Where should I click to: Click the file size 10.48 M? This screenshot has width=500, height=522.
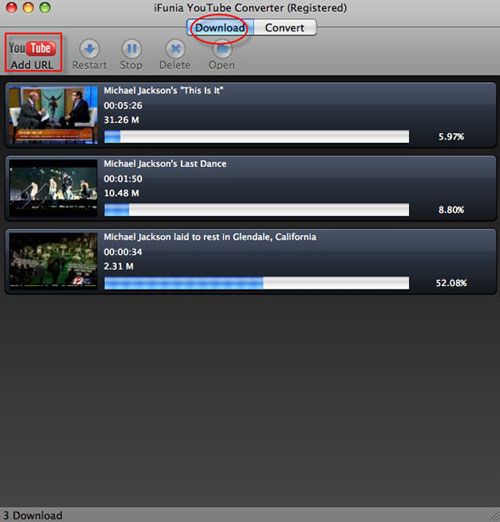coord(121,193)
